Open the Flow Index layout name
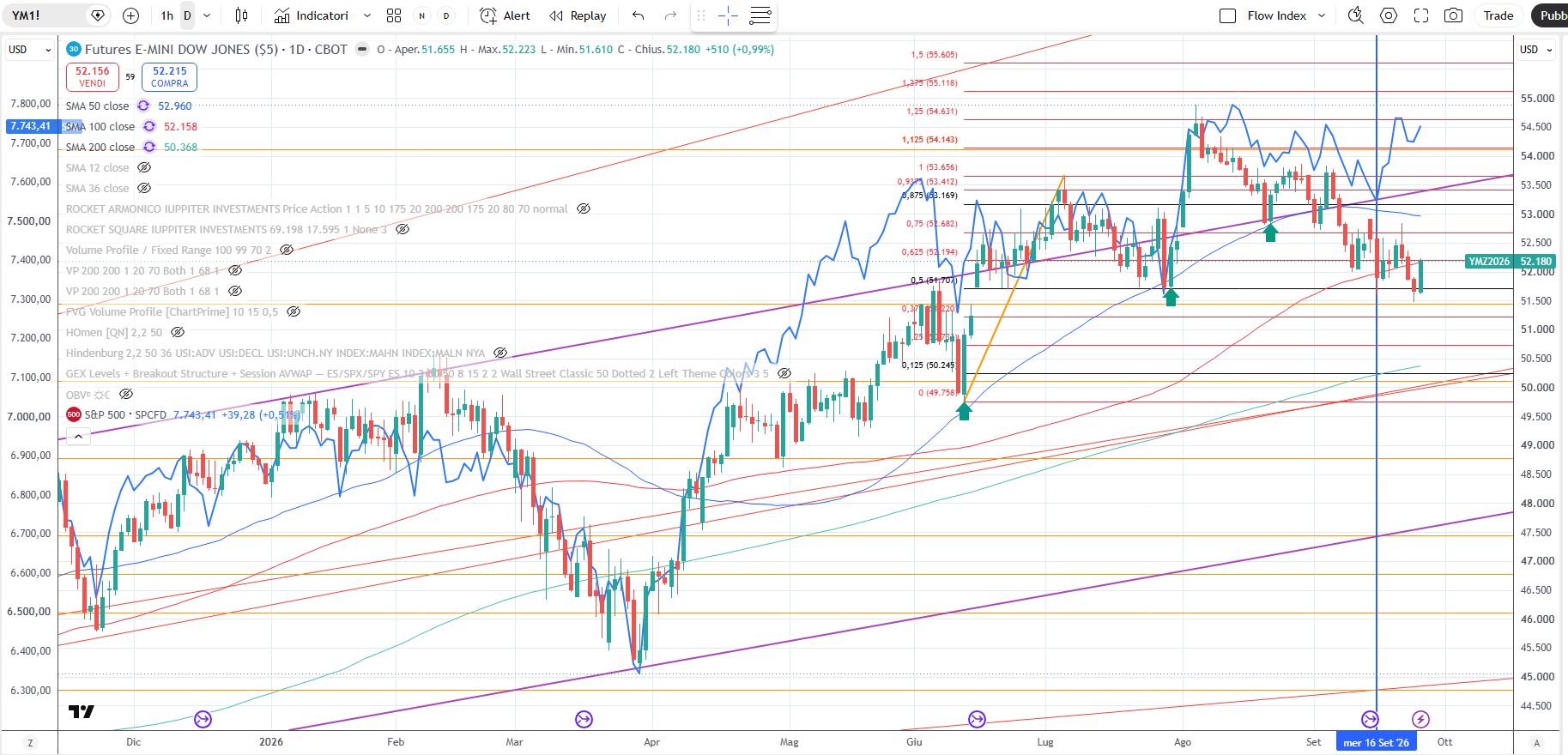The height and width of the screenshot is (755, 1568). (x=1276, y=15)
